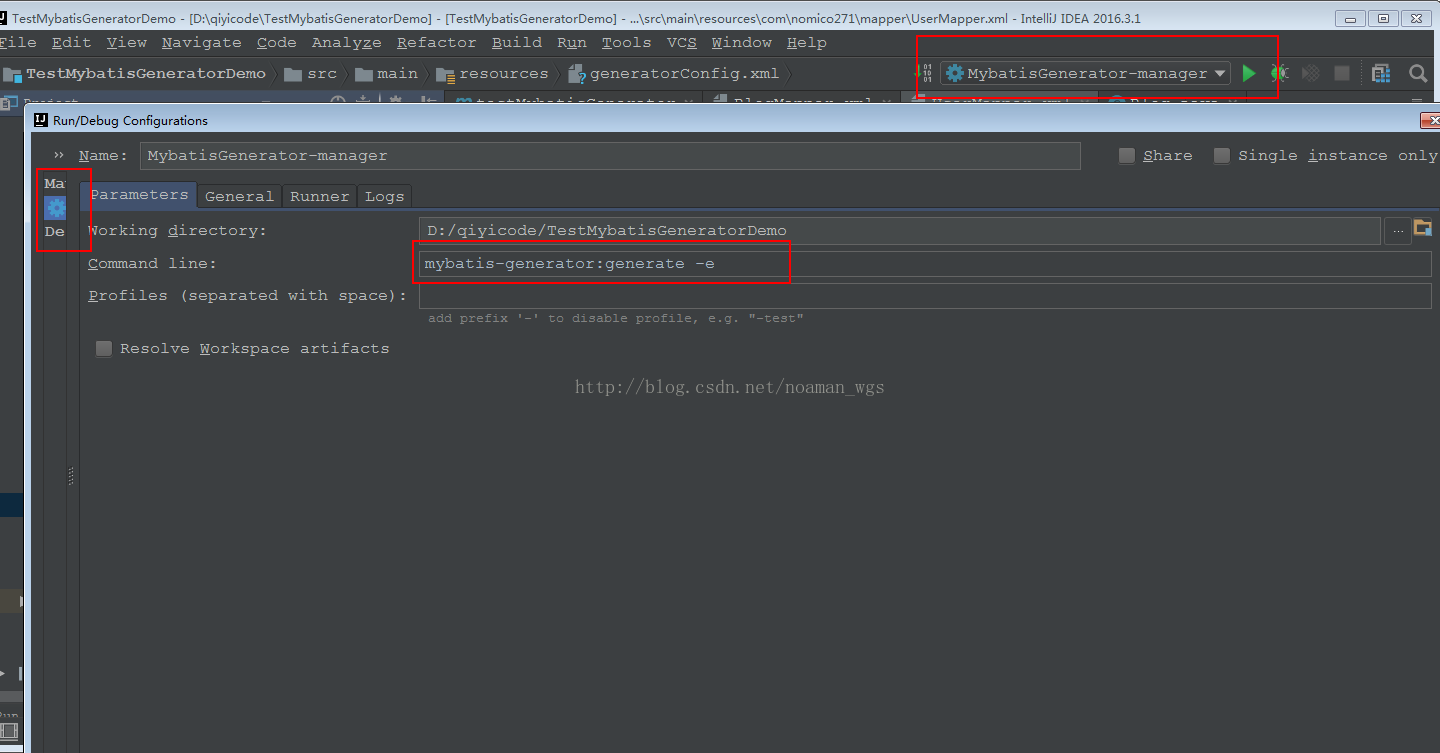Open the Help menu

(x=807, y=42)
